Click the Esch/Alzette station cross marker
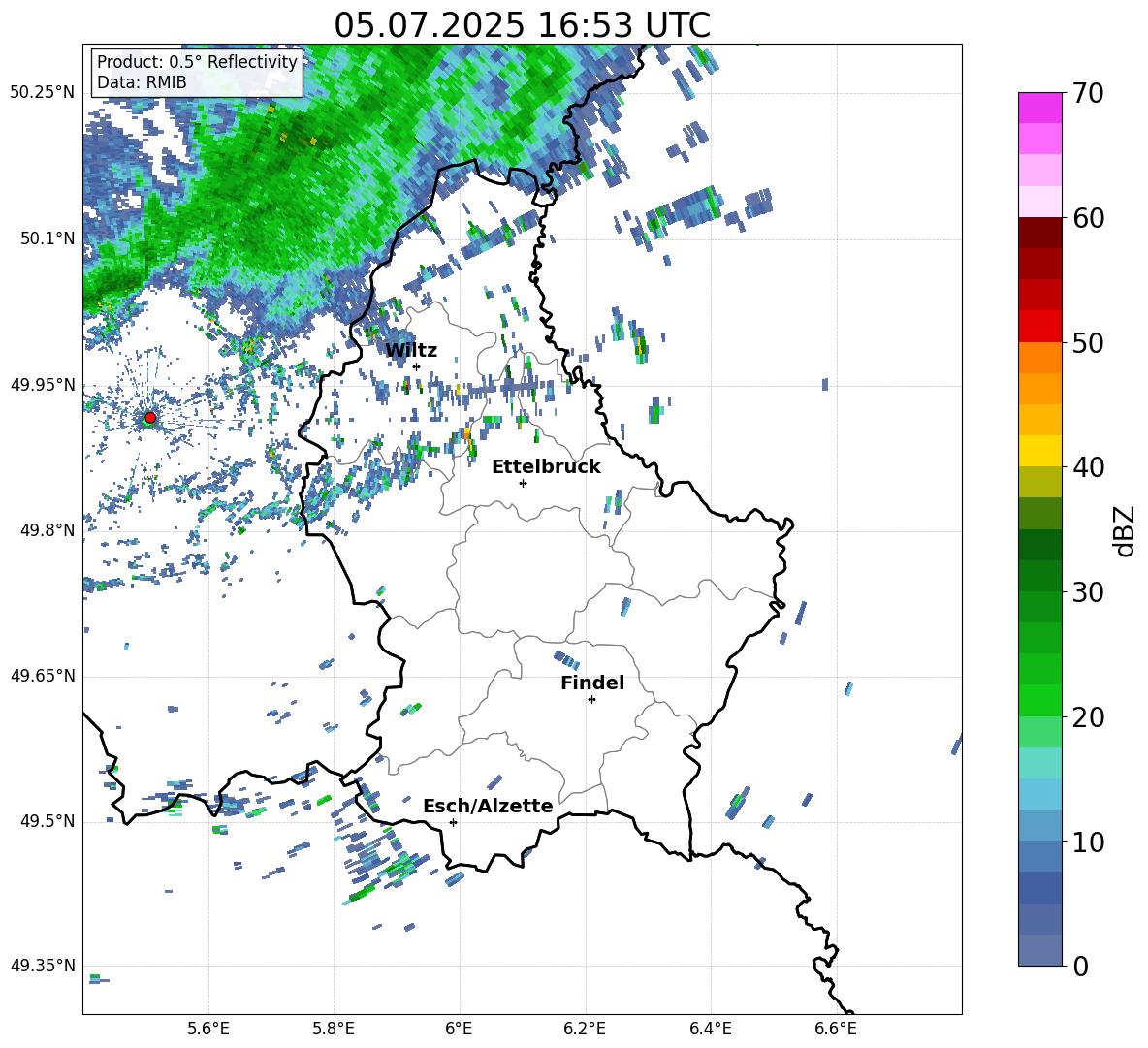 [x=453, y=822]
